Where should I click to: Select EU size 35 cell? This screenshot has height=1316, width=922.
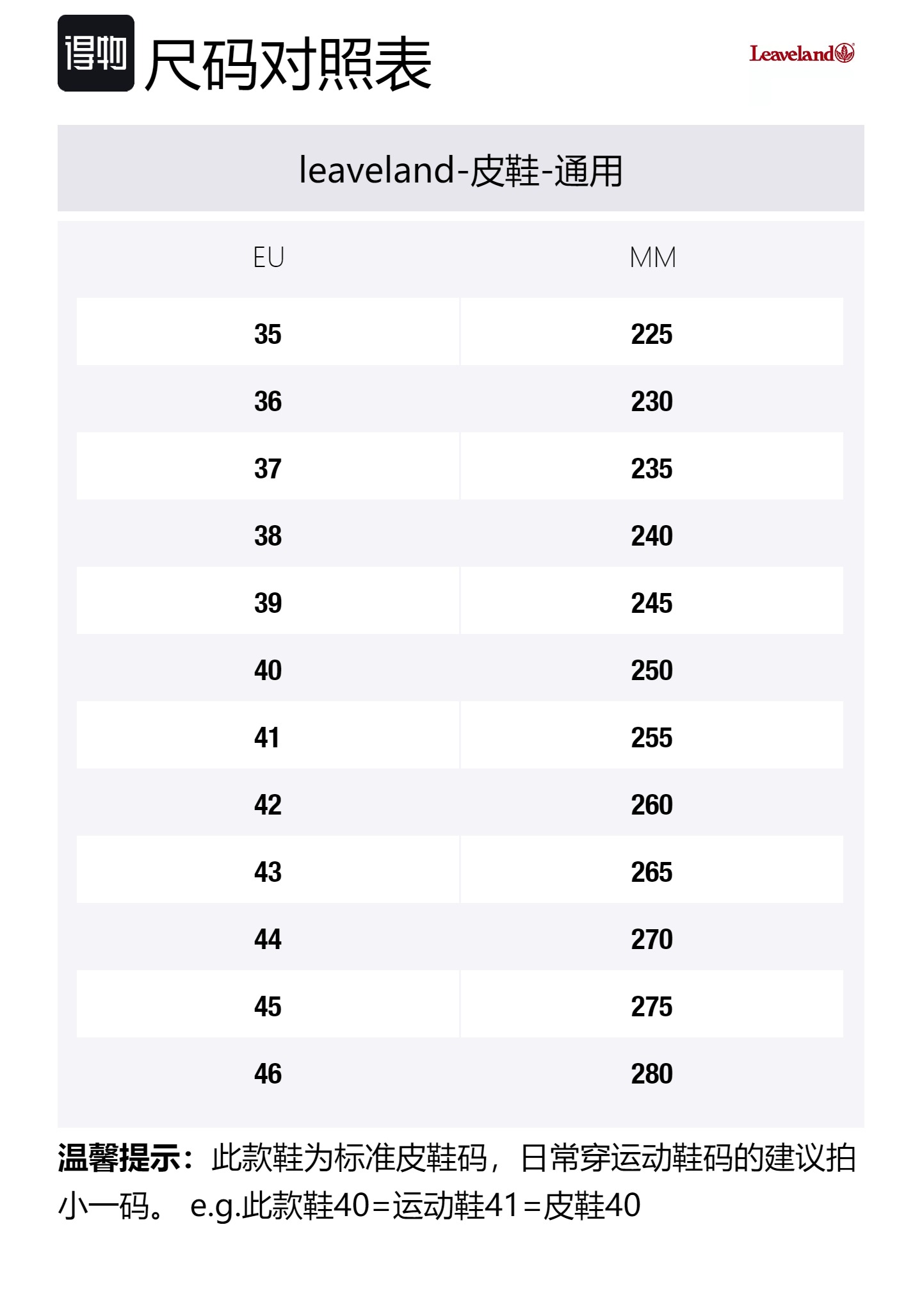(x=268, y=334)
